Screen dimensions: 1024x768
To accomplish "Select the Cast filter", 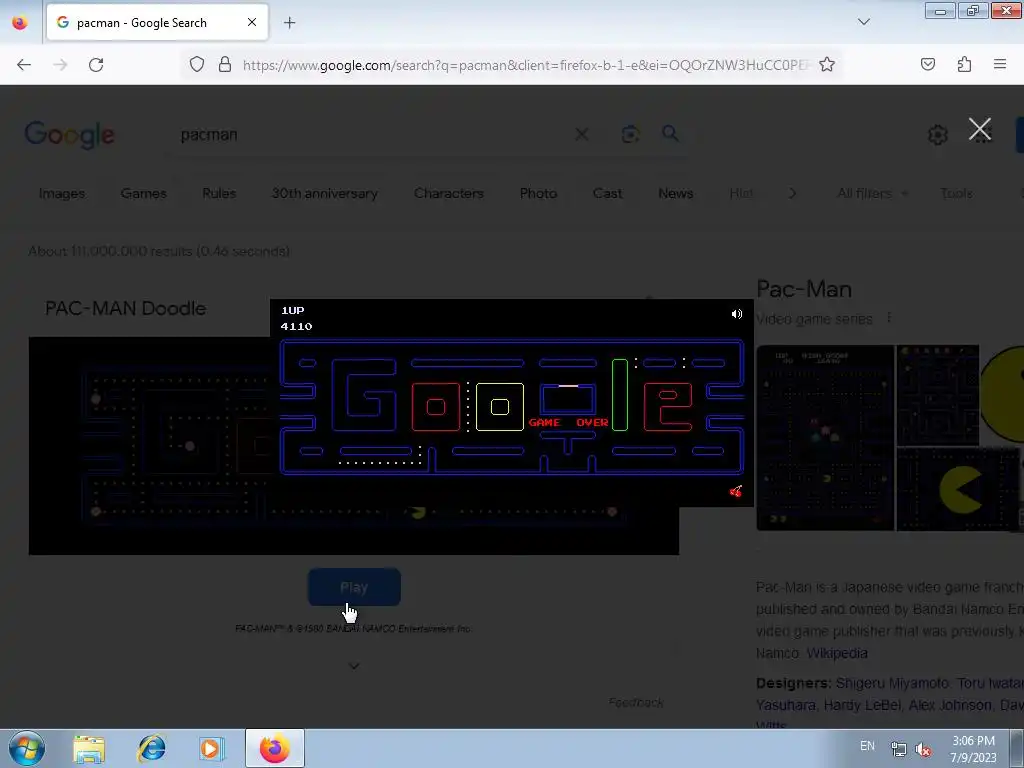I will [x=607, y=193].
